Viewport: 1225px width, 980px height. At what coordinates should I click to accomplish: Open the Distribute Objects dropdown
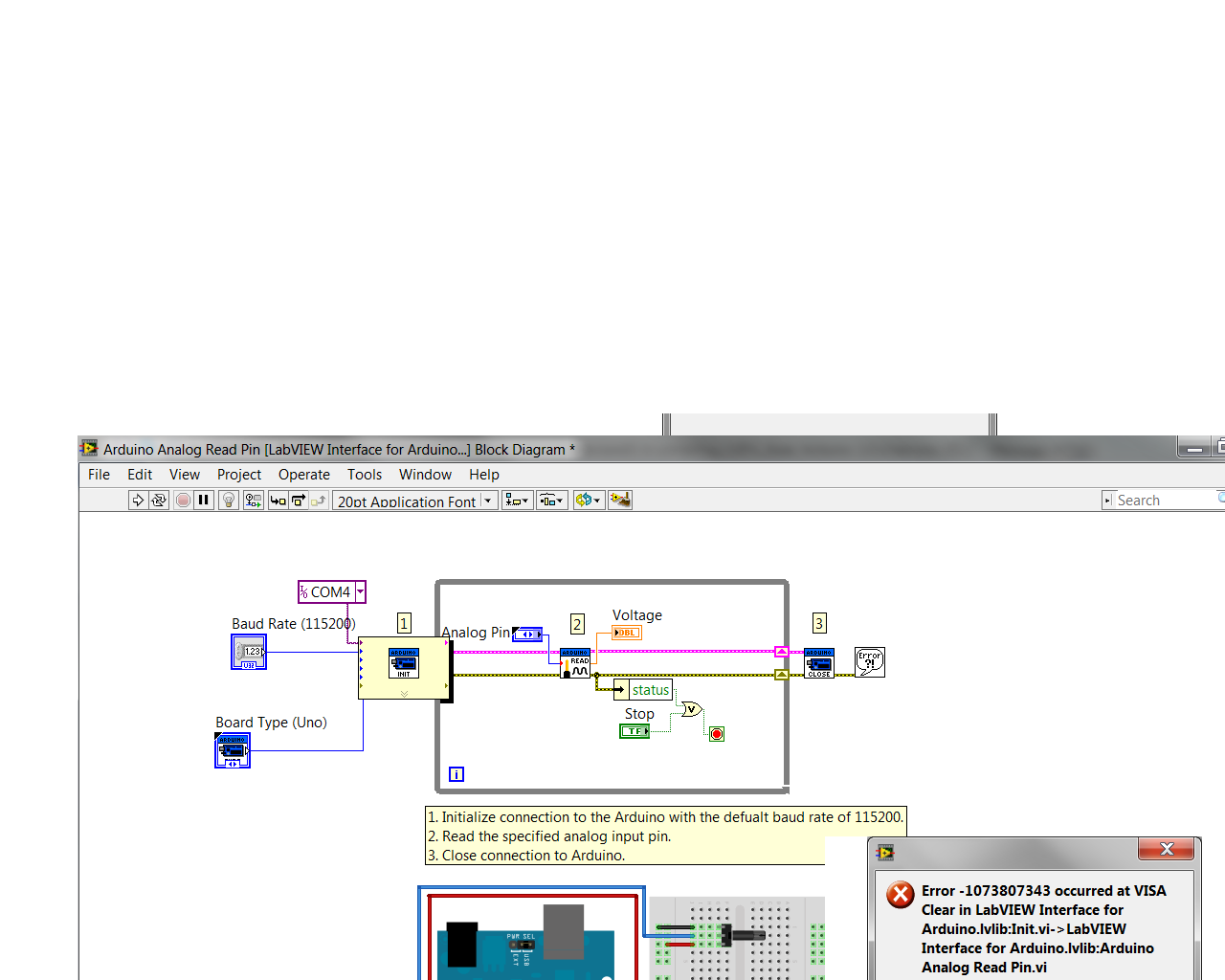[552, 500]
